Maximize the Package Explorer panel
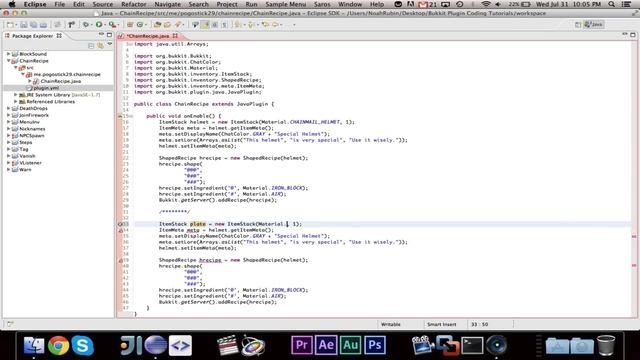Image resolution: width=640 pixels, height=360 pixels. [109, 35]
